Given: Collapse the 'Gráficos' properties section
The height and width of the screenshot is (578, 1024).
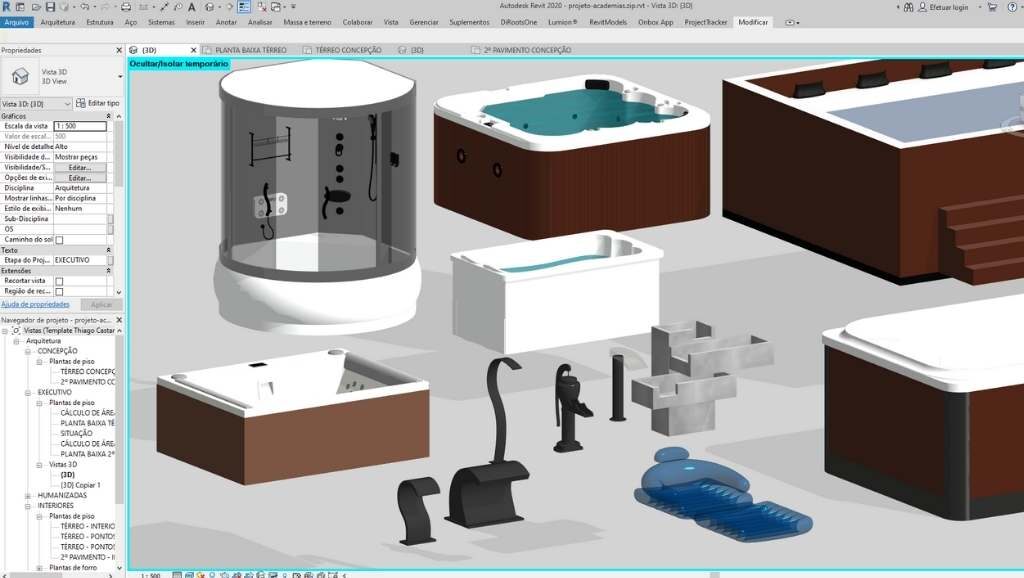Looking at the screenshot, I should (x=110, y=116).
